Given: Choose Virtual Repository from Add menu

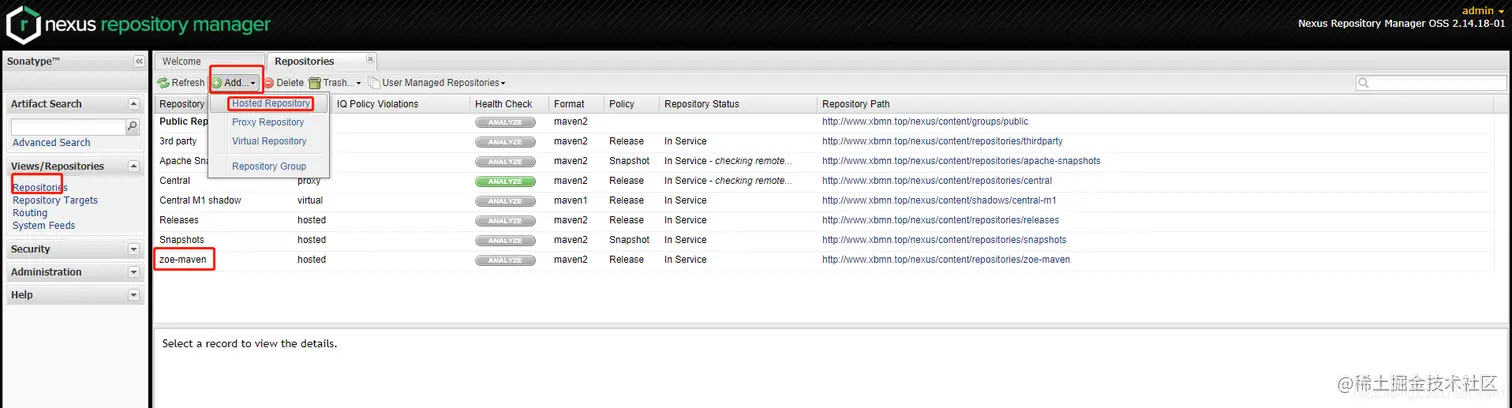Looking at the screenshot, I should 269,141.
